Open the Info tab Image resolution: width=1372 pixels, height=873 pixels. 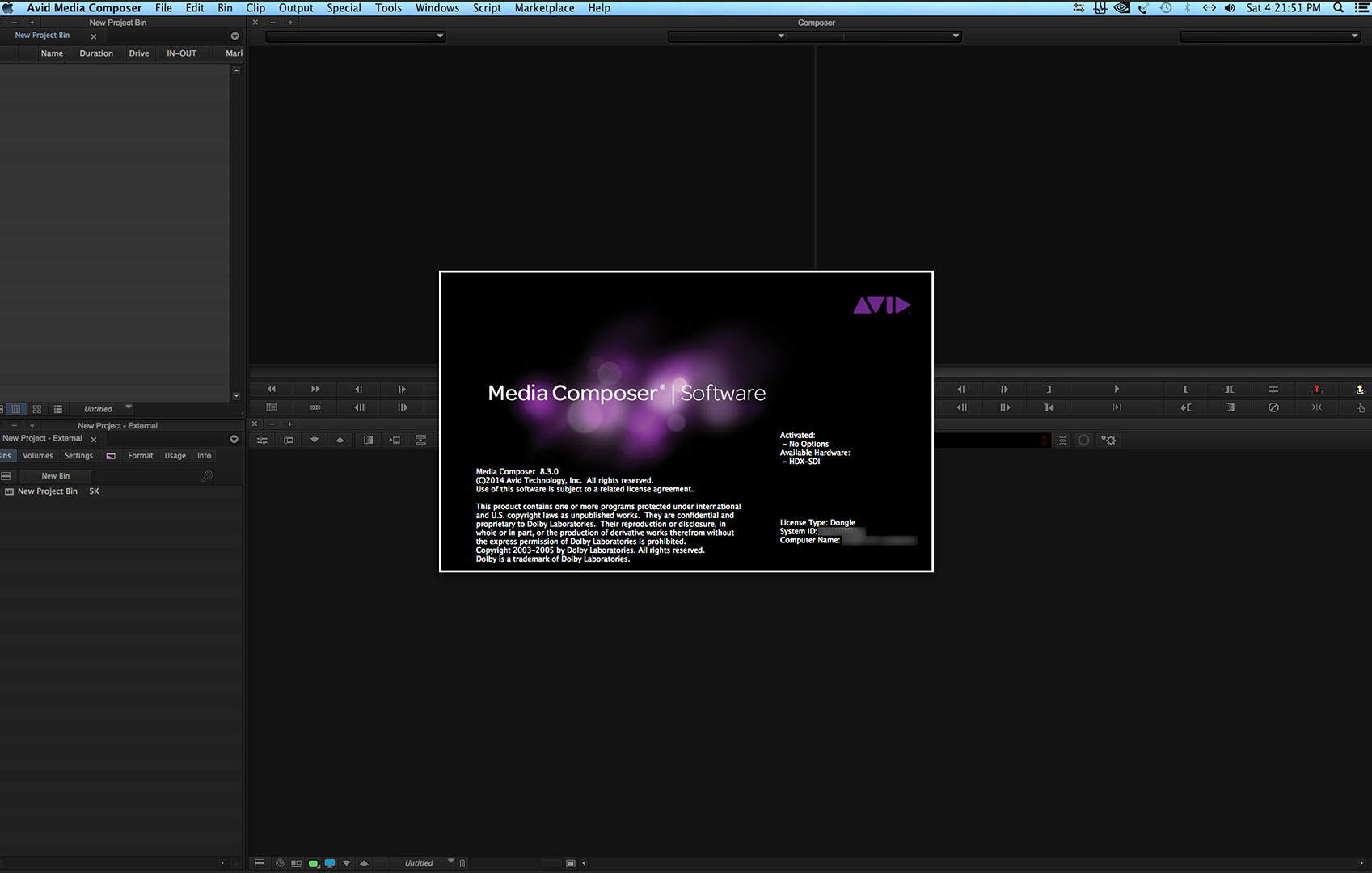(205, 456)
